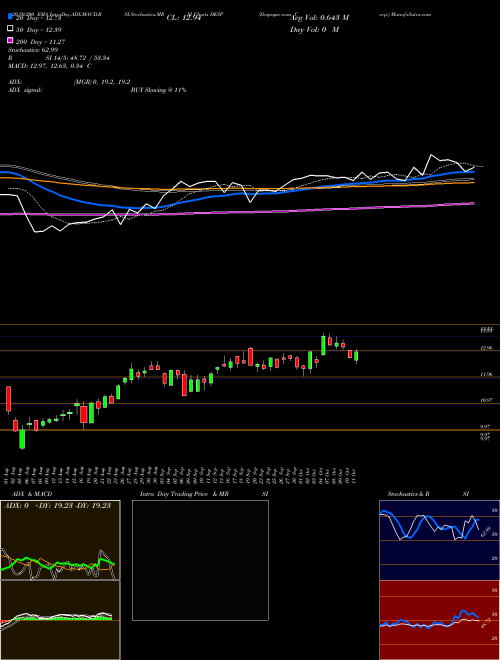Click the blue 20 Day legend swatch
500x660 pixels.
[x=10, y=17]
